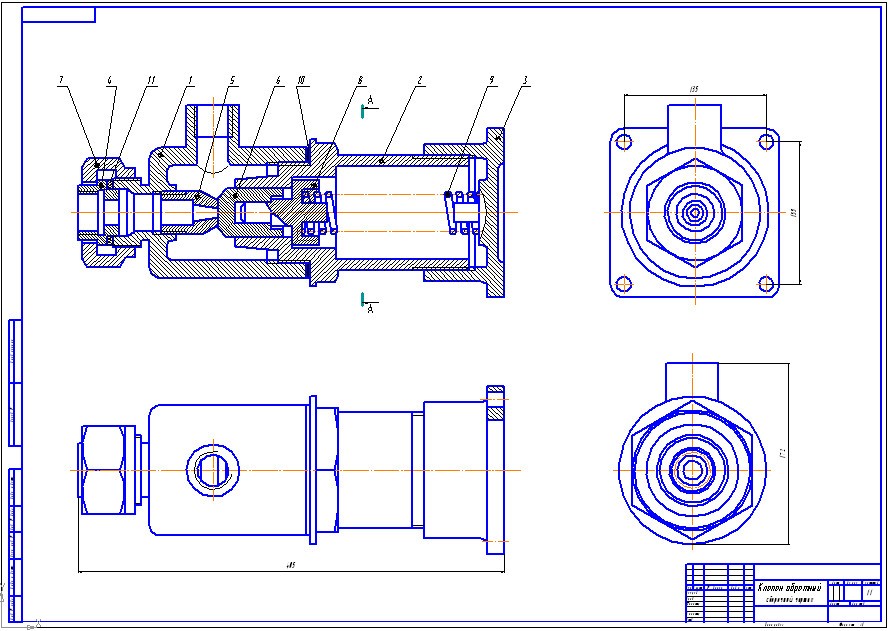Click the title 'Клапан обратный' in the title block
Screen dimensions: 889x631
(789, 588)
